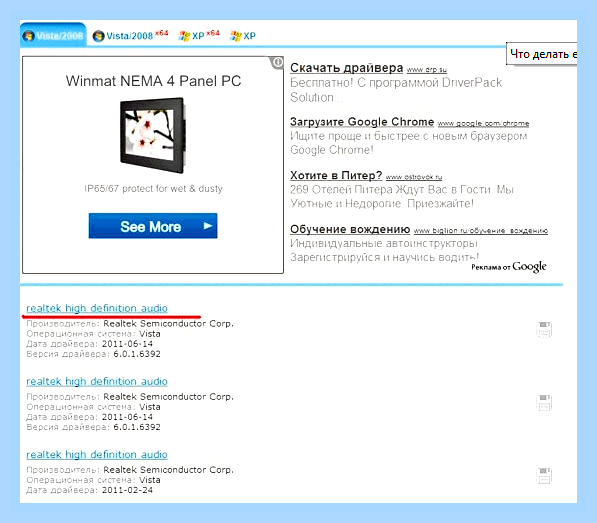Click the download diskette icon beside the third driver
Screen dimensions: 597x523
(544, 476)
